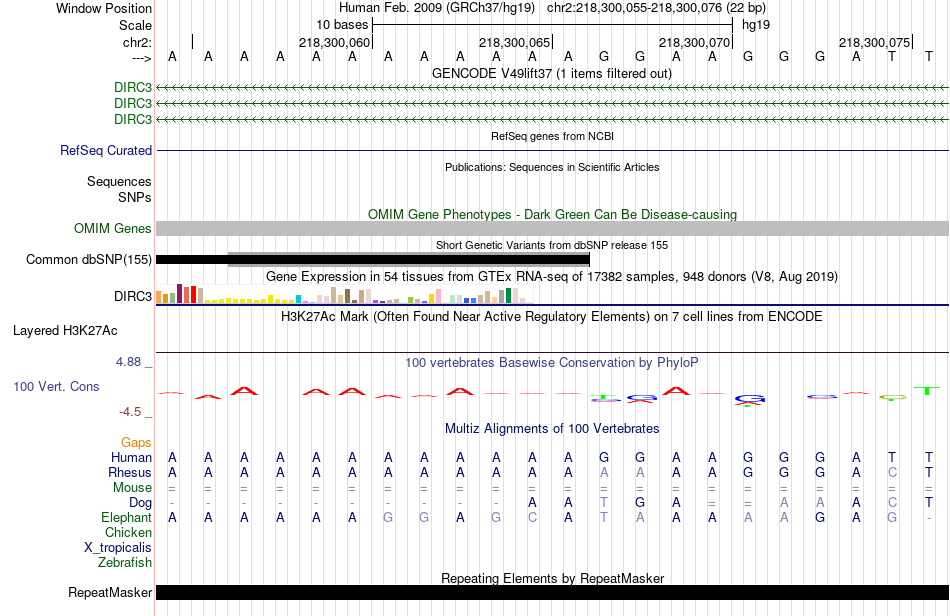Click the RepeatMasker track label
Screen dimensions: 950x616
point(110,592)
